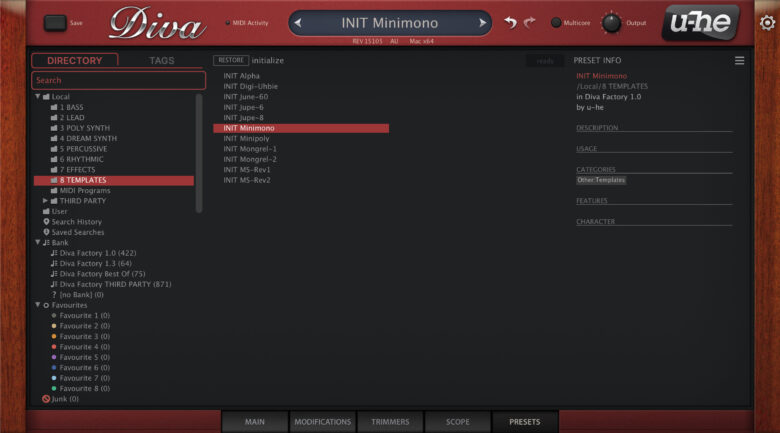Image resolution: width=780 pixels, height=433 pixels.
Task: Collapse the Favourites tree node
Action: pos(38,305)
